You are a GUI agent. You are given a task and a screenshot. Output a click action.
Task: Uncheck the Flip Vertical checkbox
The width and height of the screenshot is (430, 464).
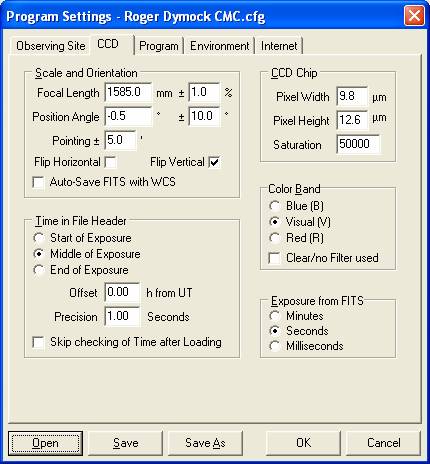[x=214, y=163]
